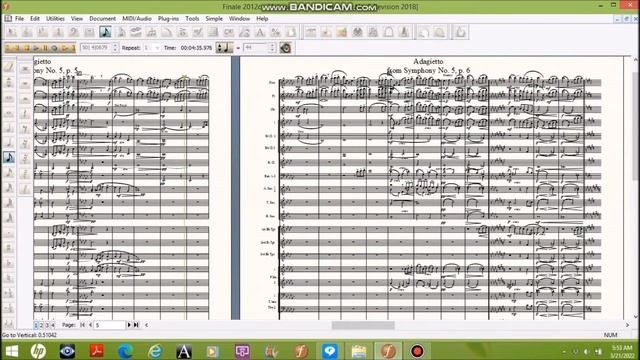Open Microsoft Edge from the taskbar
The image size is (640, 360).
click(x=125, y=351)
